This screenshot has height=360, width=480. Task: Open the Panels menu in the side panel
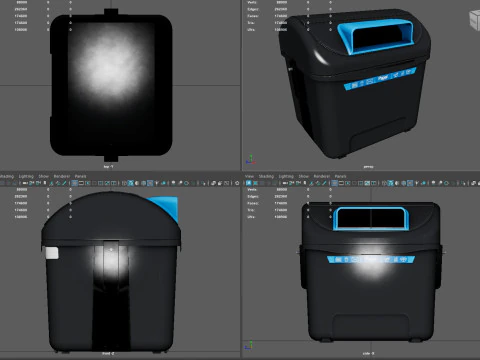point(340,176)
